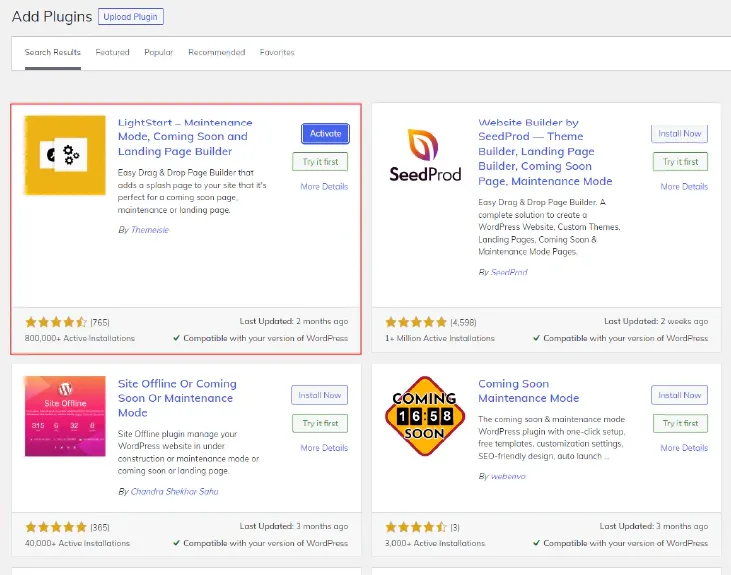Image resolution: width=731 pixels, height=575 pixels.
Task: Go to the Favorites tab
Action: pos(277,52)
